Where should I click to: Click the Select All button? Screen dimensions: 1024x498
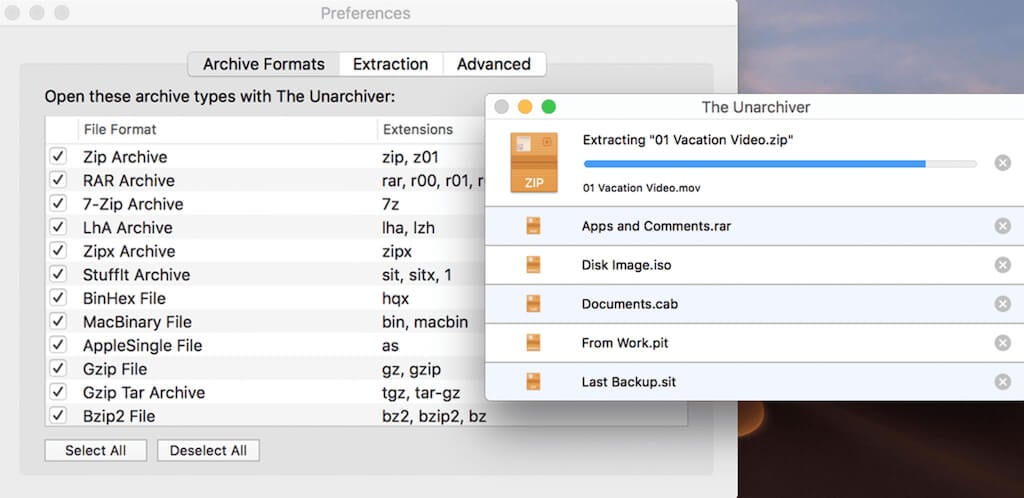click(x=95, y=450)
